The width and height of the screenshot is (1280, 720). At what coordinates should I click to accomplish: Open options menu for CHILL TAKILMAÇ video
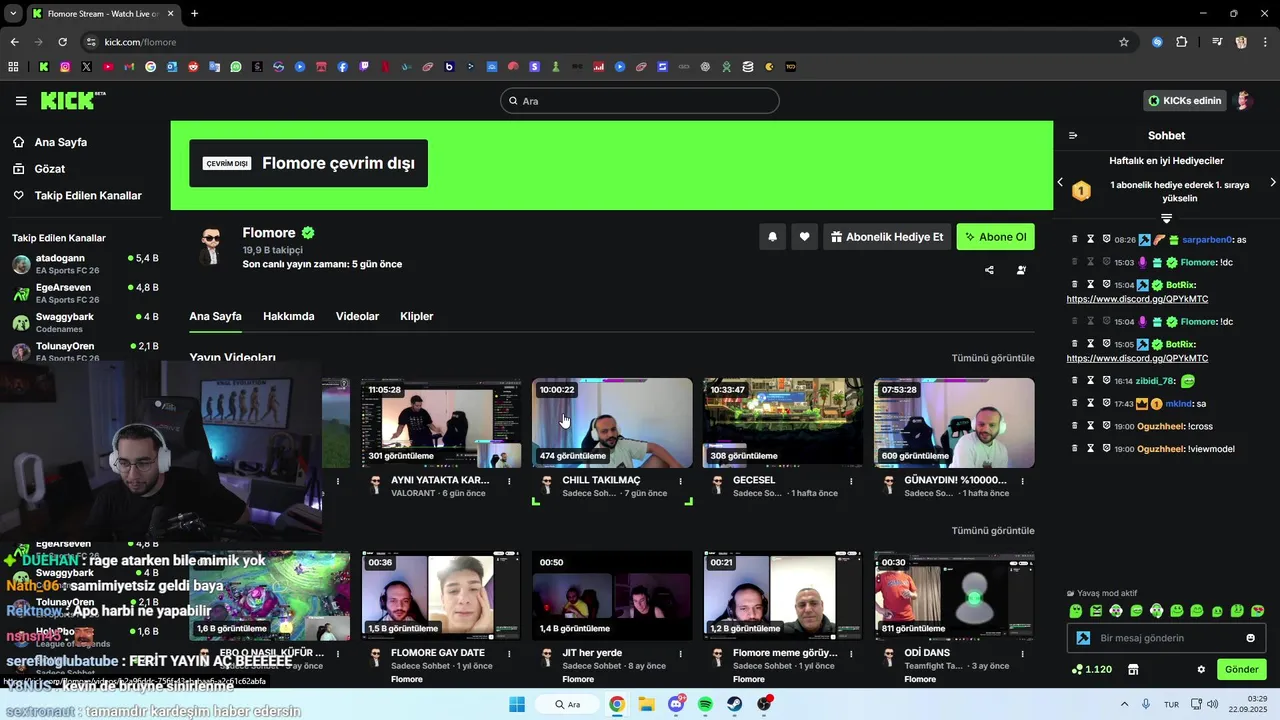(681, 481)
